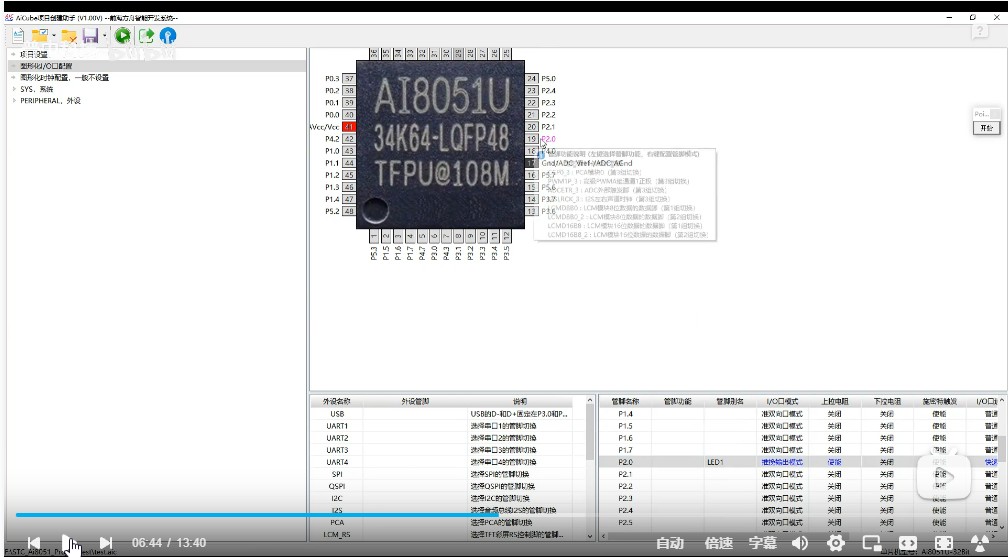Toggle the 字幕 subtitles option
The image size is (1008, 557).
pos(762,543)
